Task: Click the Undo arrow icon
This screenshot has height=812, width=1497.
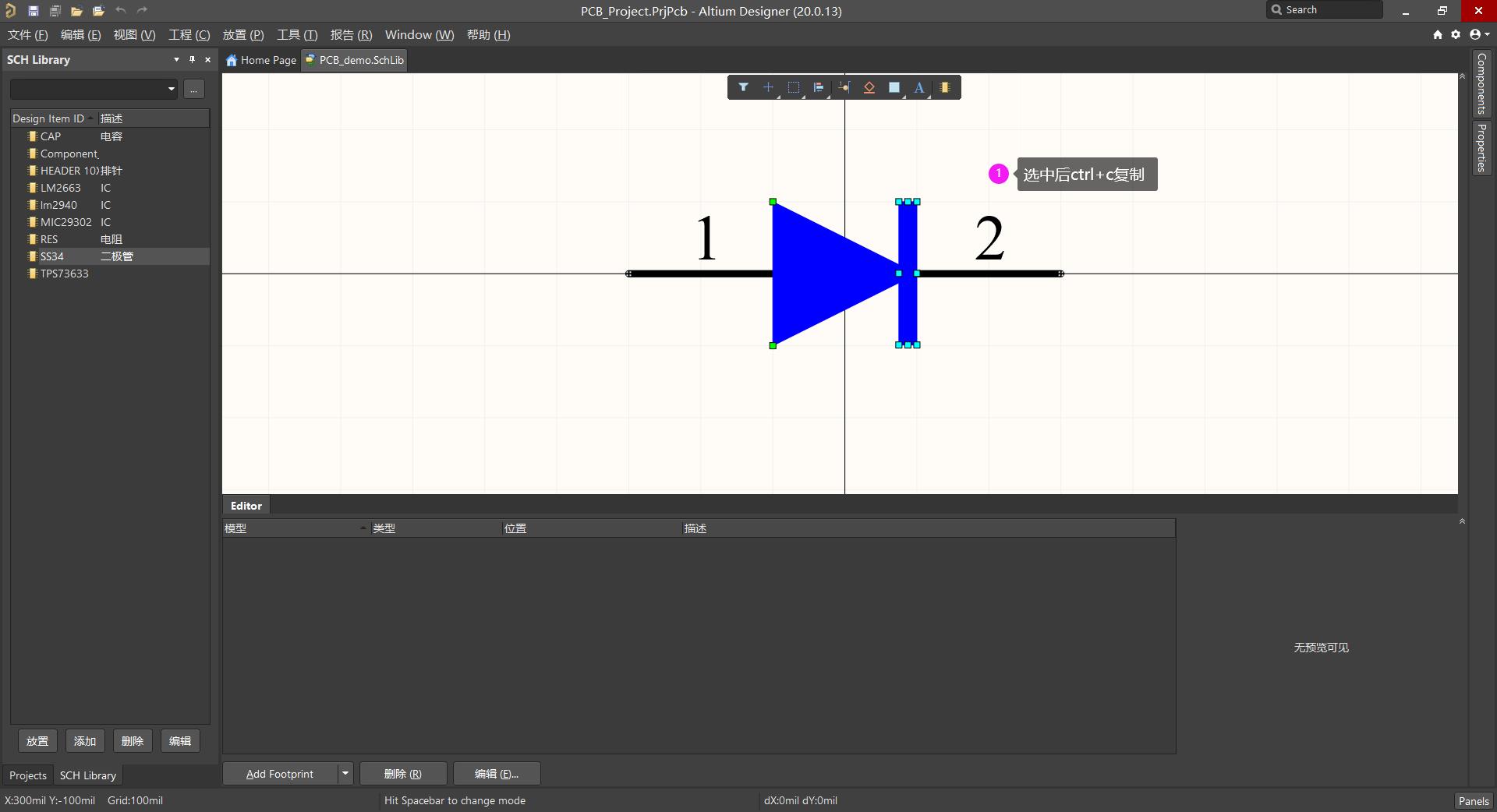Action: coord(121,10)
